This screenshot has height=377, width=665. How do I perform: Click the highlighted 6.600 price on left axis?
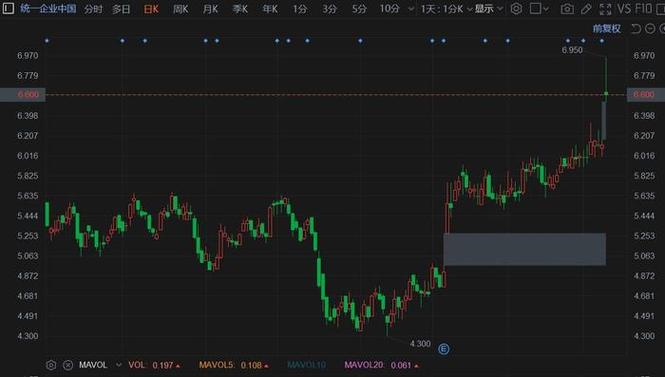click(x=23, y=94)
